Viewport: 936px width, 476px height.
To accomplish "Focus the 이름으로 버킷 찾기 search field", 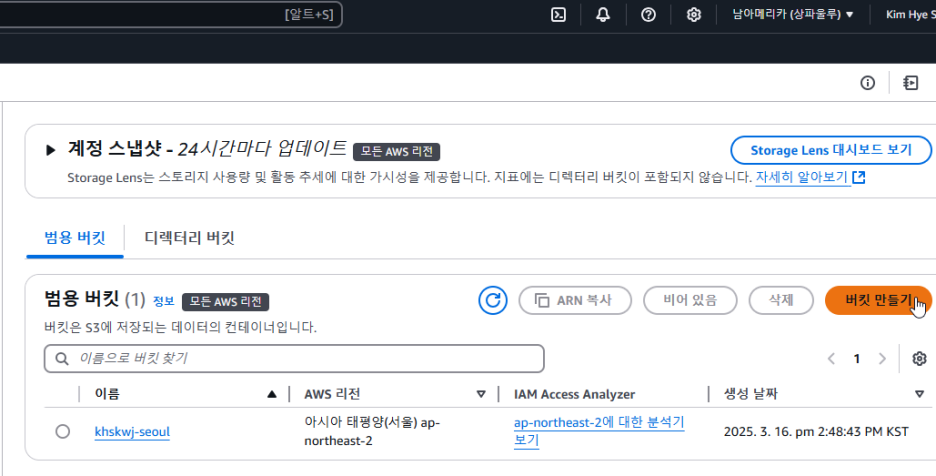I will tap(294, 358).
